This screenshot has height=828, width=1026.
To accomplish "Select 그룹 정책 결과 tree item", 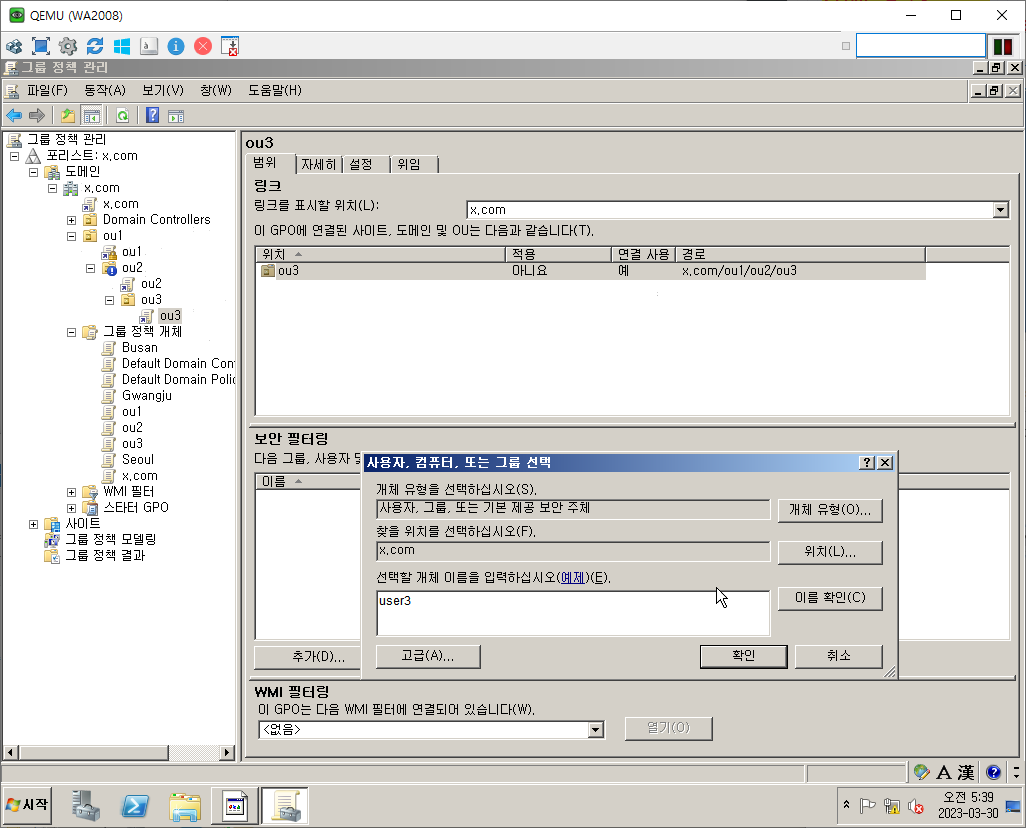I will pos(105,556).
